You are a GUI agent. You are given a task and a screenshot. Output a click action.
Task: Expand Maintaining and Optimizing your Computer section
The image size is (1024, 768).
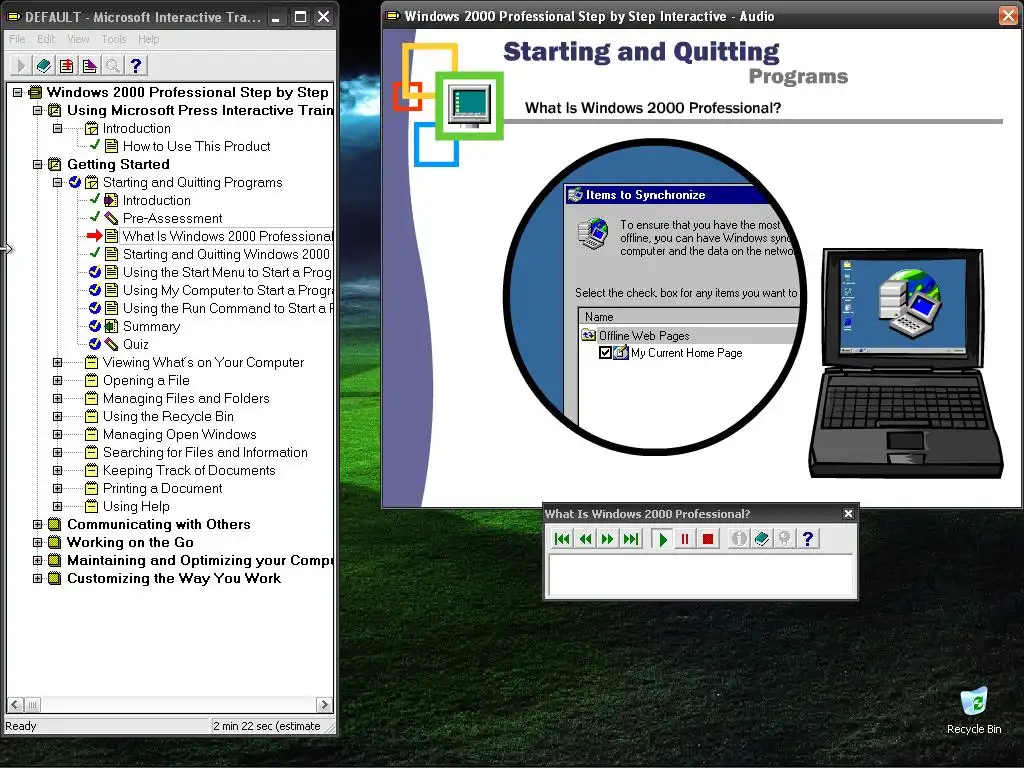tap(38, 560)
